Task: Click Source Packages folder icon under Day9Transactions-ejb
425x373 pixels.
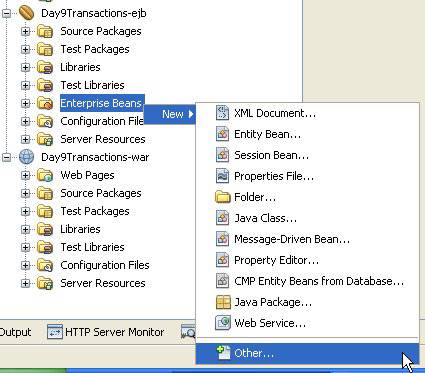Action: click(x=45, y=31)
